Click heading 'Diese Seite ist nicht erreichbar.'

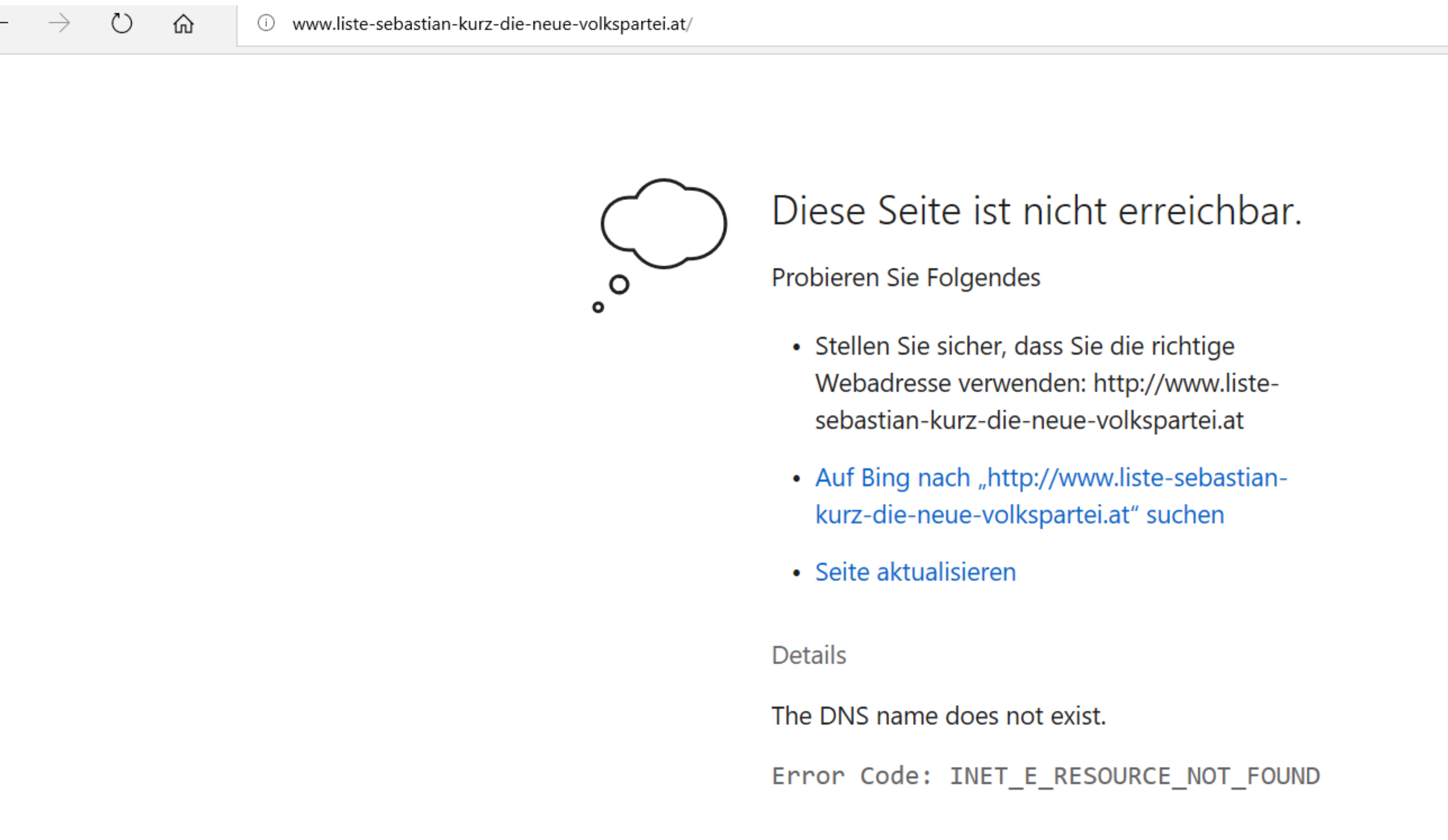click(1036, 211)
